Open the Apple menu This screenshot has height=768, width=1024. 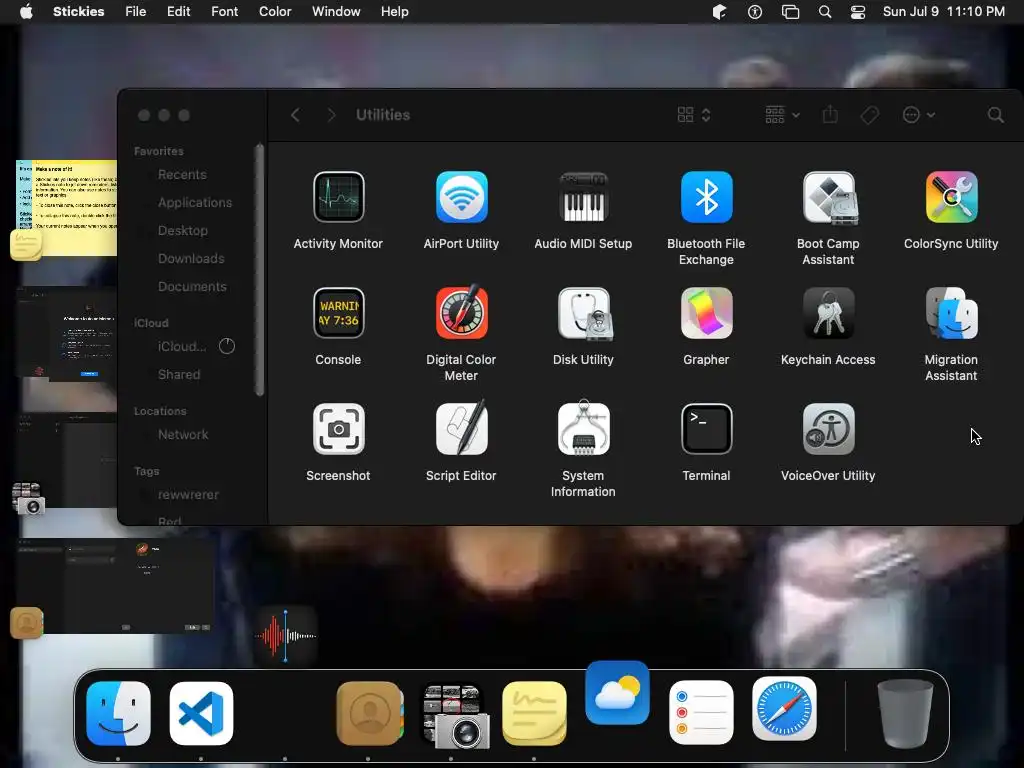[26, 12]
